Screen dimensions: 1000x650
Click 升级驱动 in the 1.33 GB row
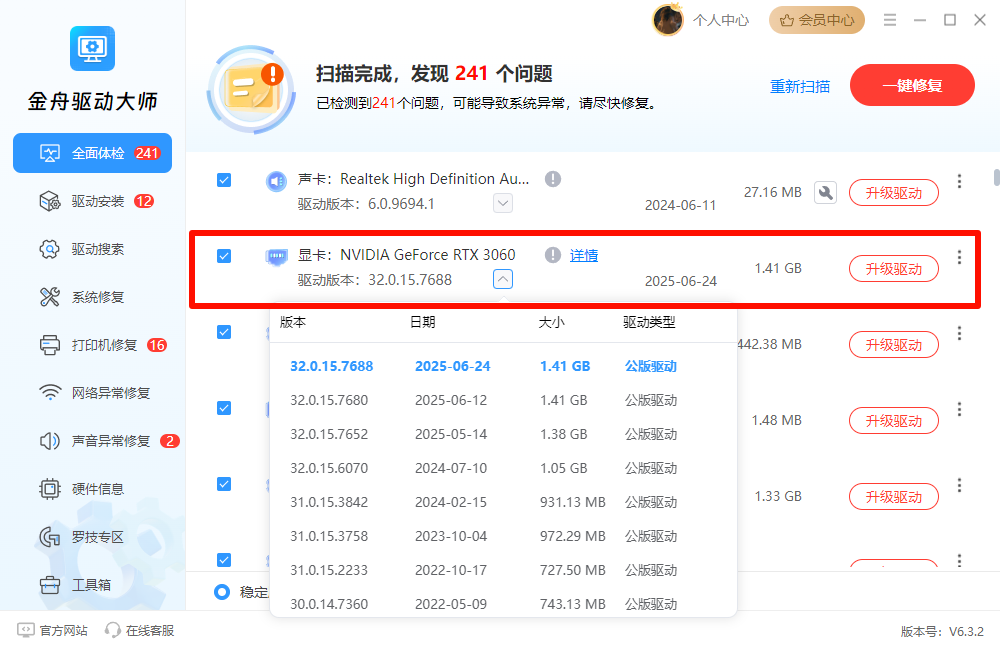pyautogui.click(x=893, y=496)
